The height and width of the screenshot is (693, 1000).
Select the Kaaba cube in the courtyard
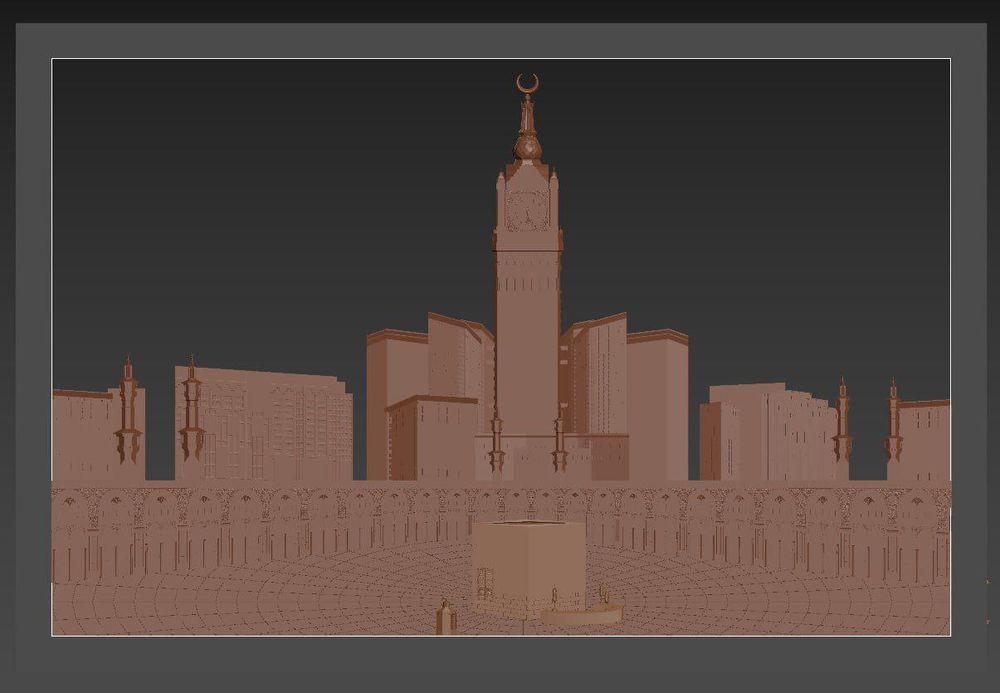click(529, 569)
